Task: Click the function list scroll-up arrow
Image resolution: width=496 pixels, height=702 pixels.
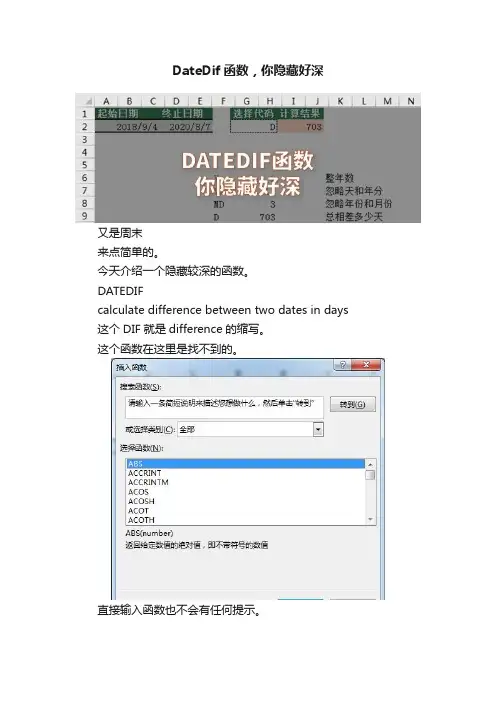Action: tap(370, 464)
